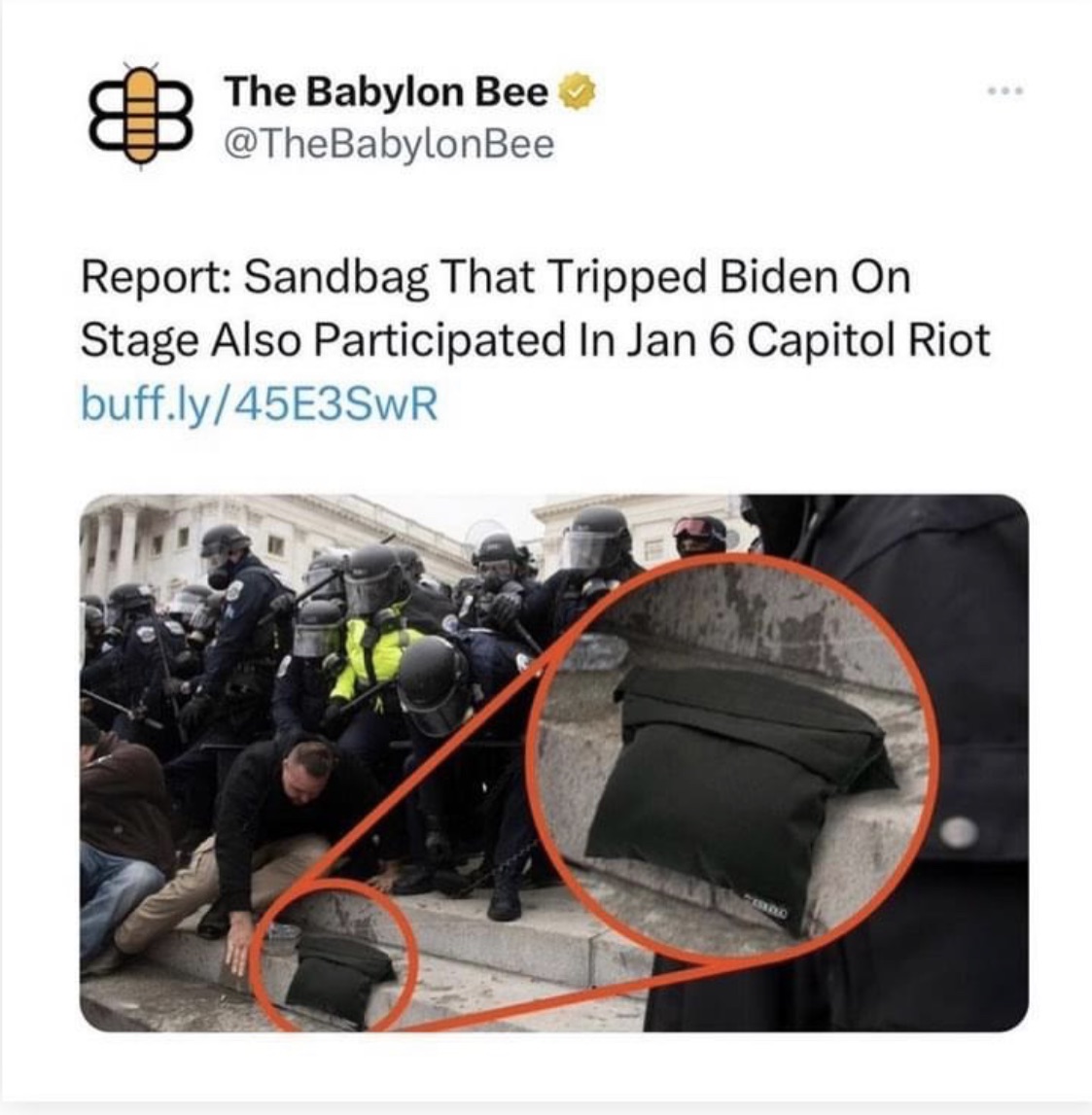Select the headline text starting with Report
This screenshot has height=1115, width=1092.
coord(535,308)
